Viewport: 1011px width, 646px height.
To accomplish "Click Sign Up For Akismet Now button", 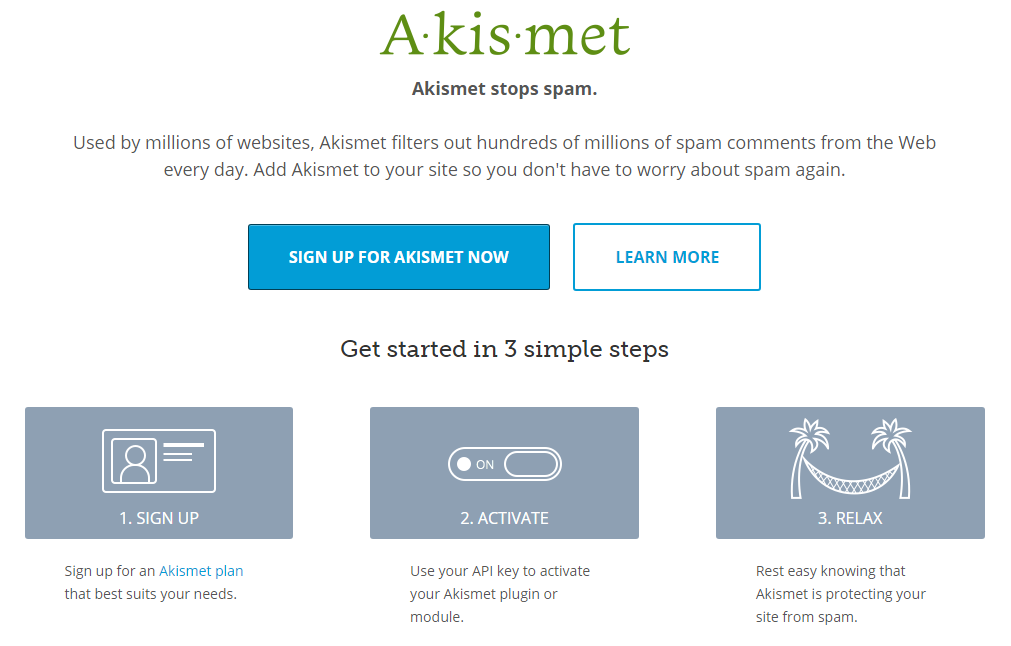I will coord(399,257).
